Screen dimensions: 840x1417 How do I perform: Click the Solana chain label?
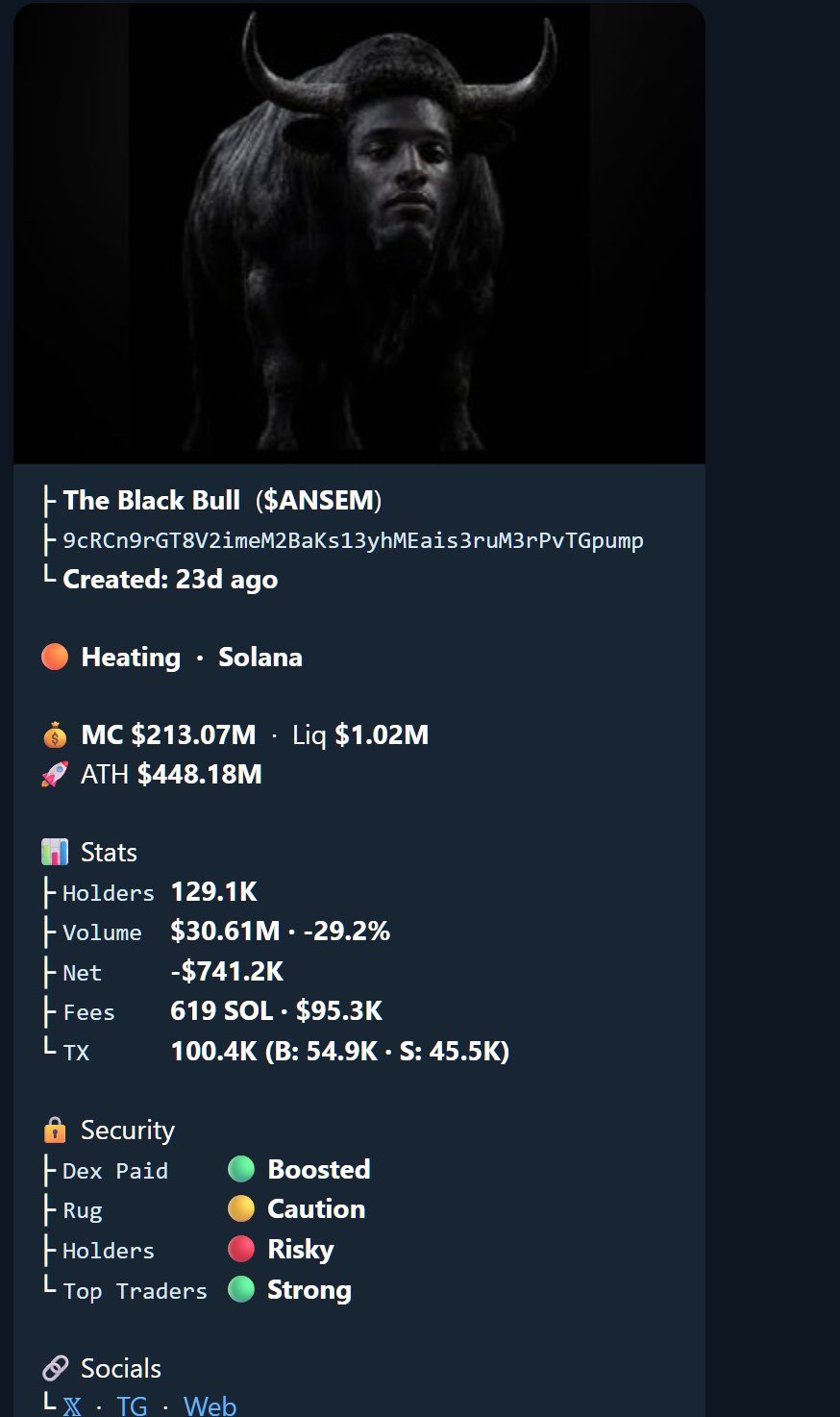tap(260, 658)
